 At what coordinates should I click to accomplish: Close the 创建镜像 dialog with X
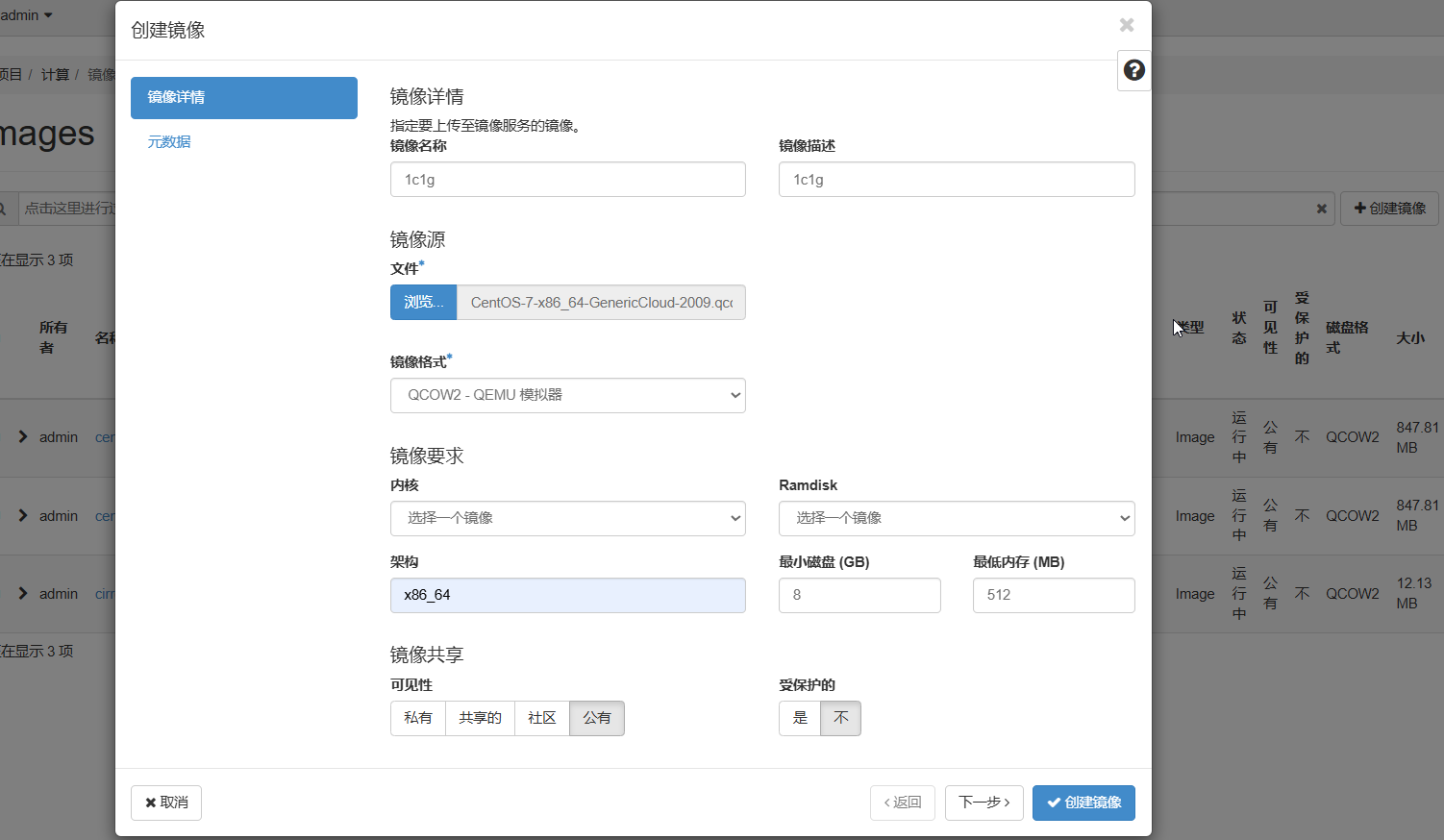point(1127,25)
